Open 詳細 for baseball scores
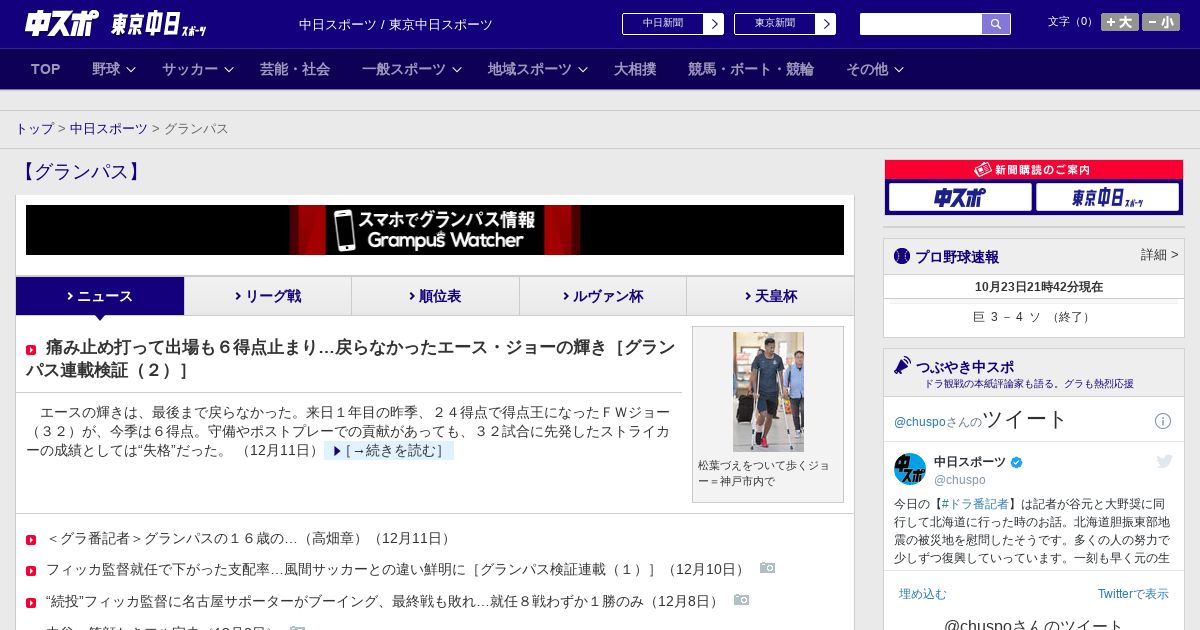 1160,255
